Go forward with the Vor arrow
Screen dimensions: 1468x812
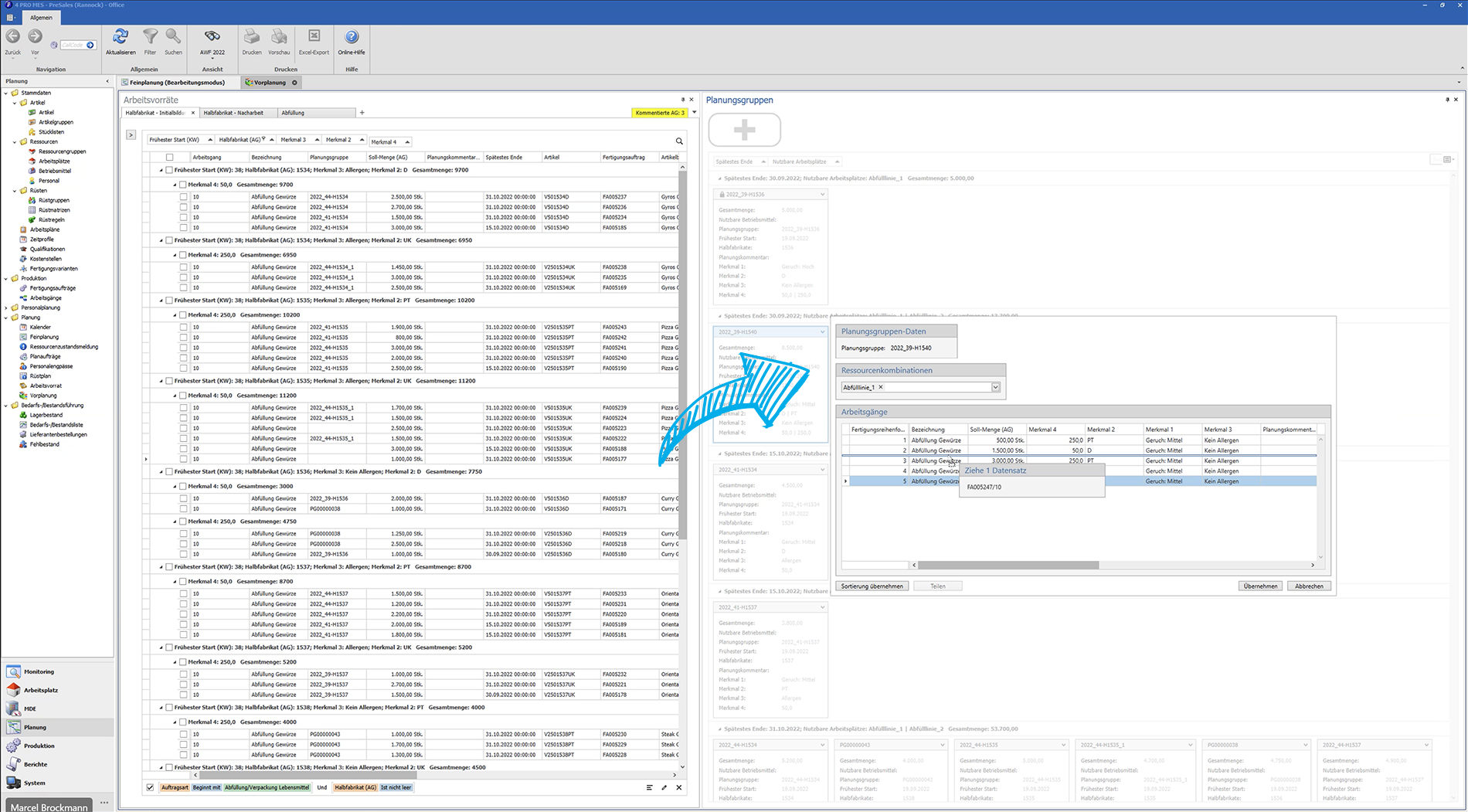(x=35, y=36)
